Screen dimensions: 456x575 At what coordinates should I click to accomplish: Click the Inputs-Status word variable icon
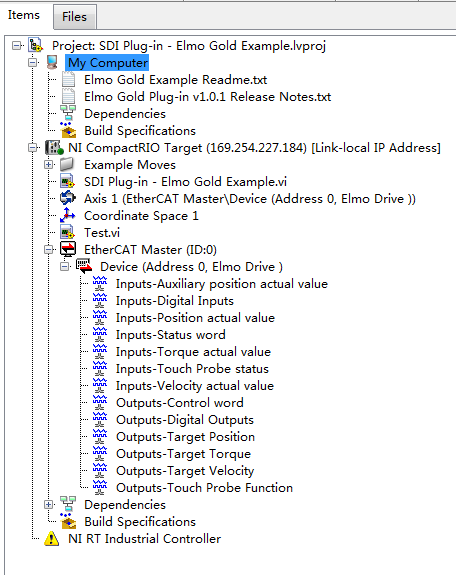(100, 335)
